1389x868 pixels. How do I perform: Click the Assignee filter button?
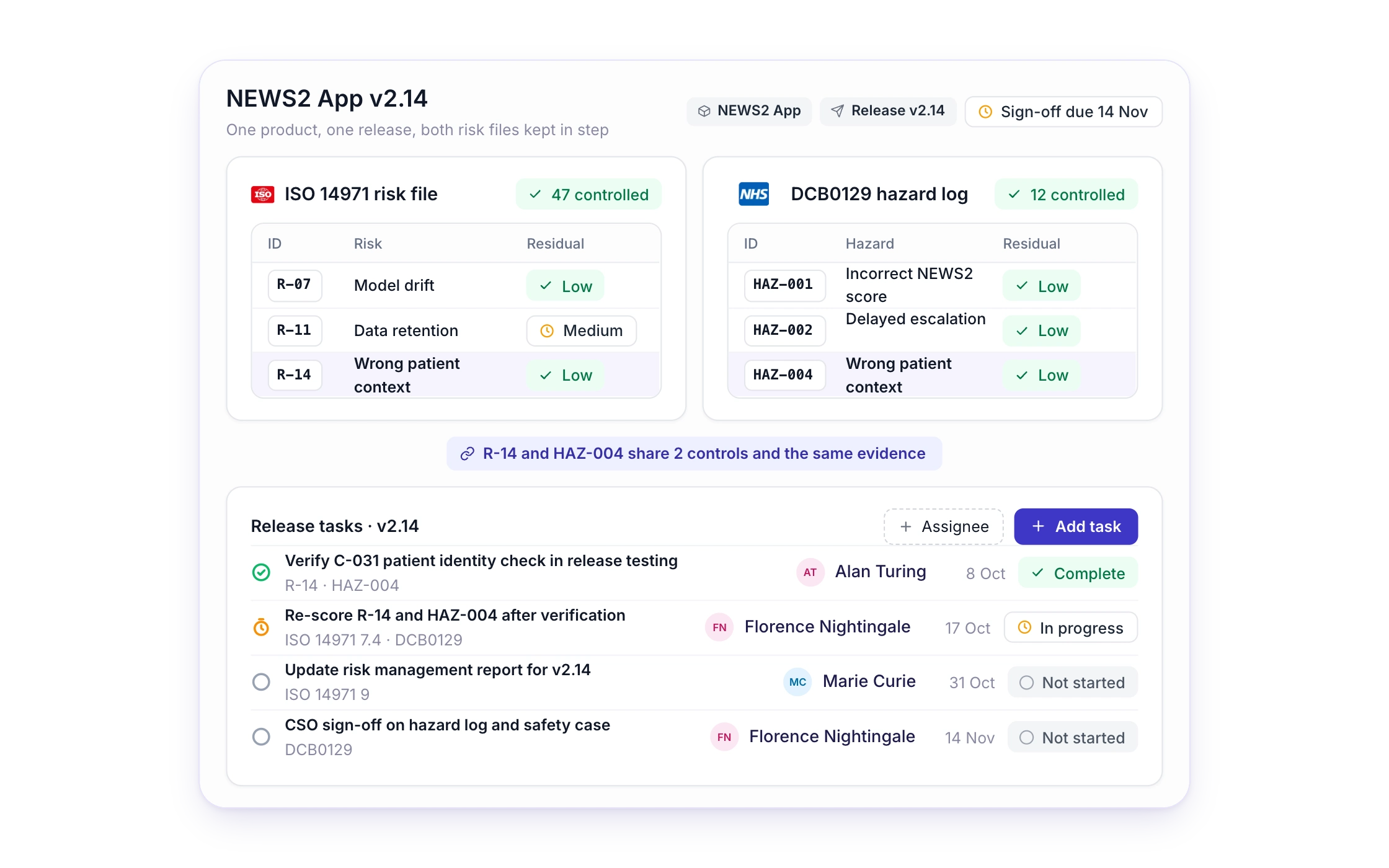click(x=943, y=526)
